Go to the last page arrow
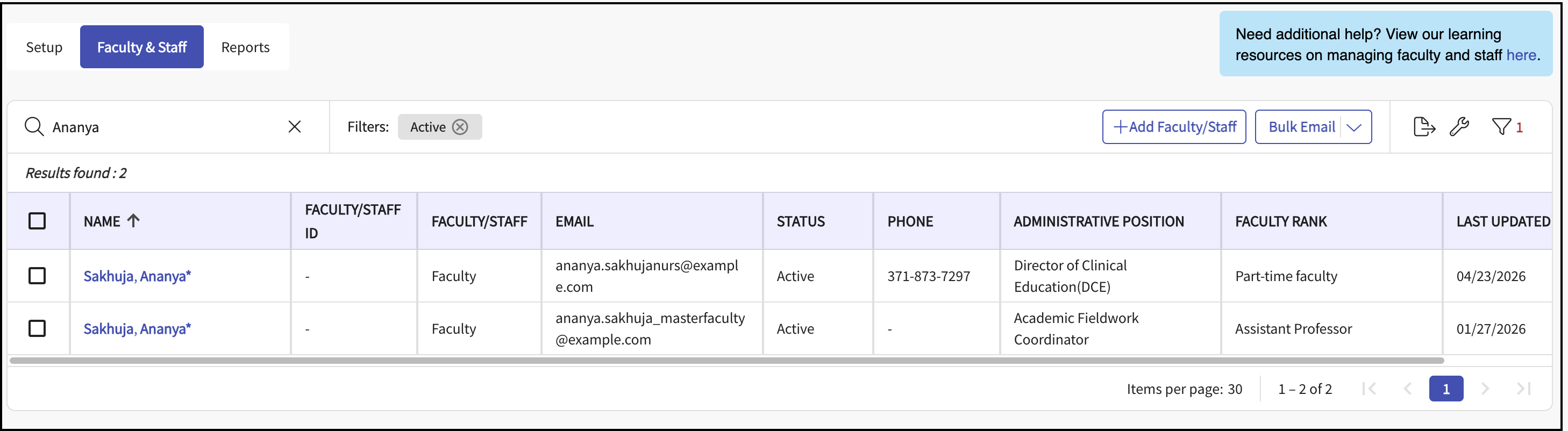Screen dimensions: 1568x431 [1523, 389]
